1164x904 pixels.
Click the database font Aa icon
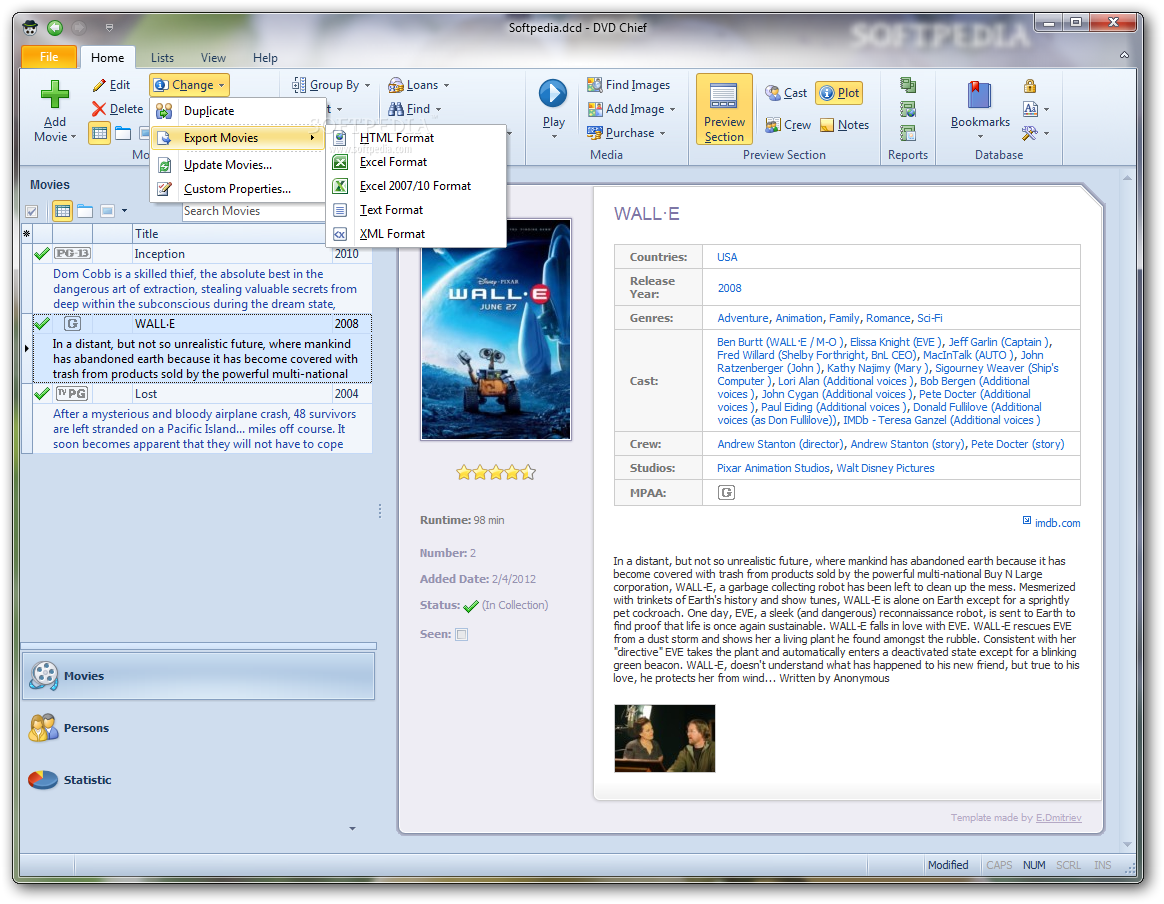click(1030, 109)
